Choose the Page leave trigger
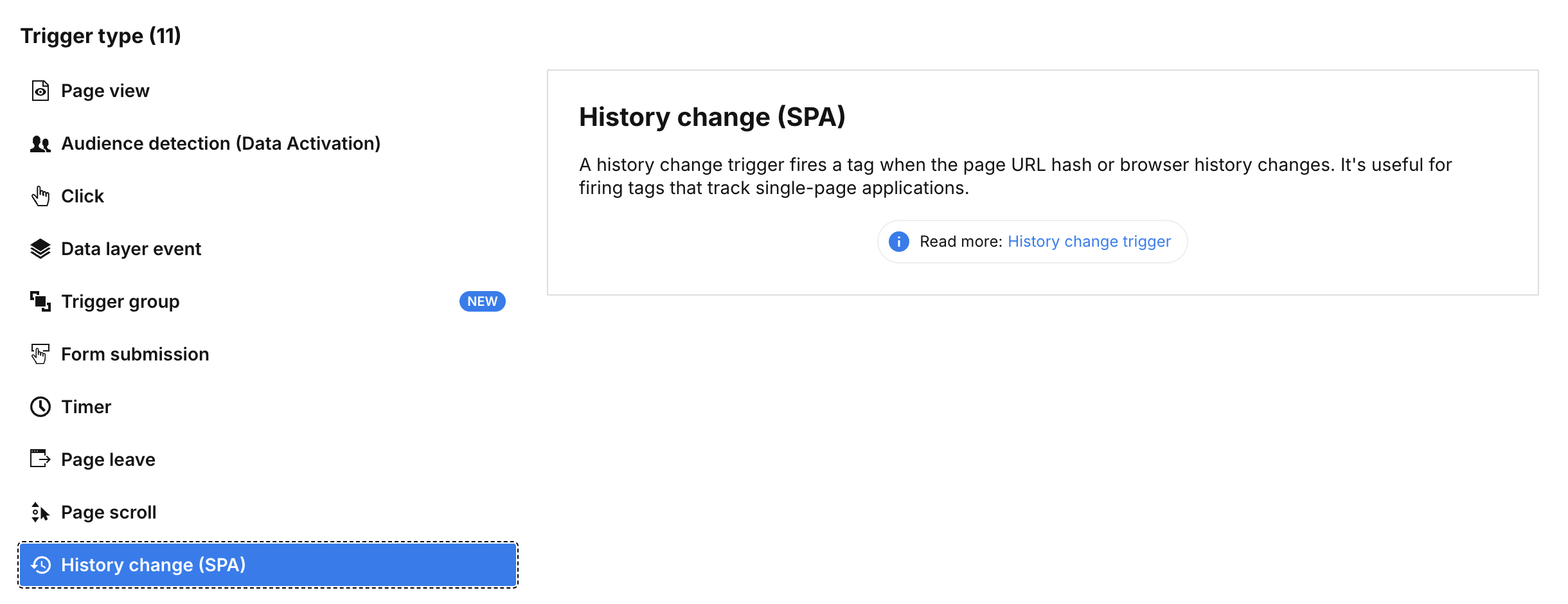 tap(108, 460)
